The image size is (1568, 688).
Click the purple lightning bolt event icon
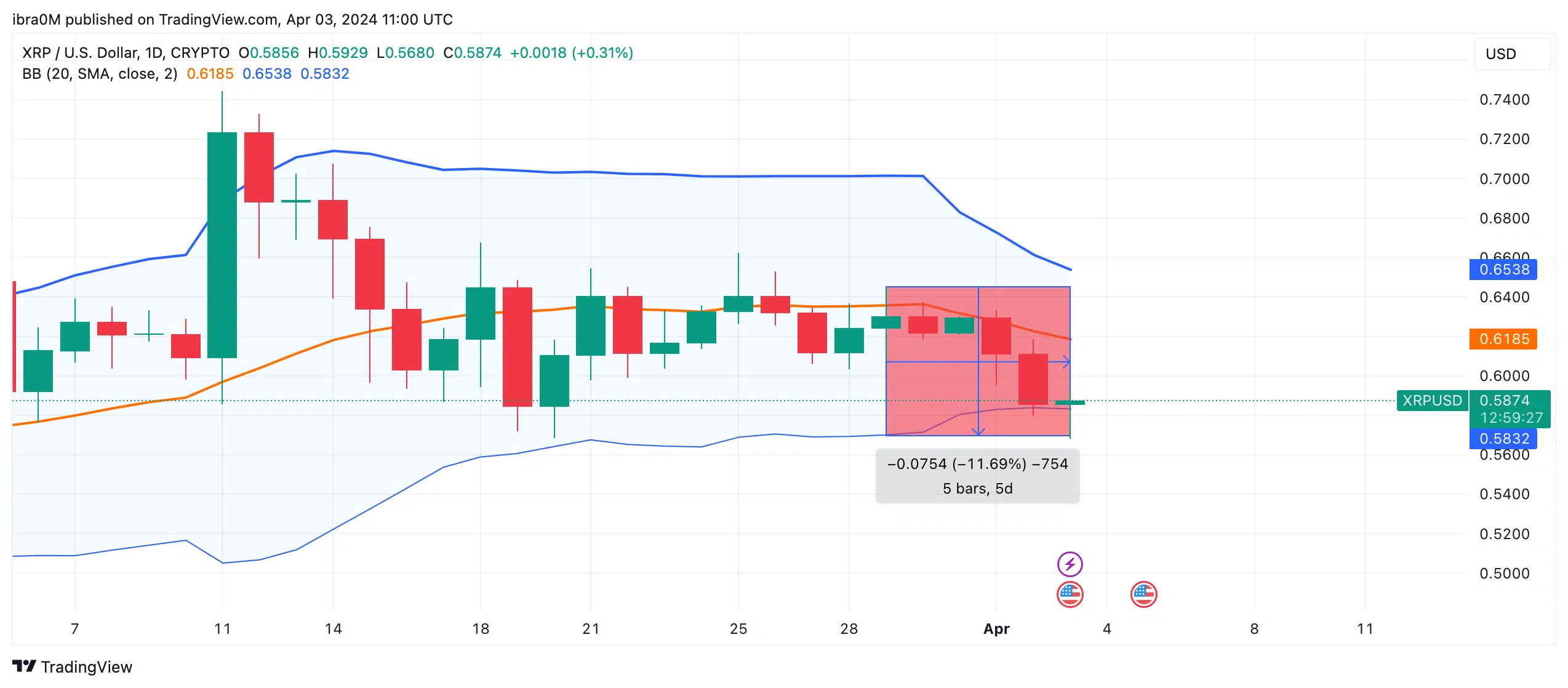pos(1070,564)
